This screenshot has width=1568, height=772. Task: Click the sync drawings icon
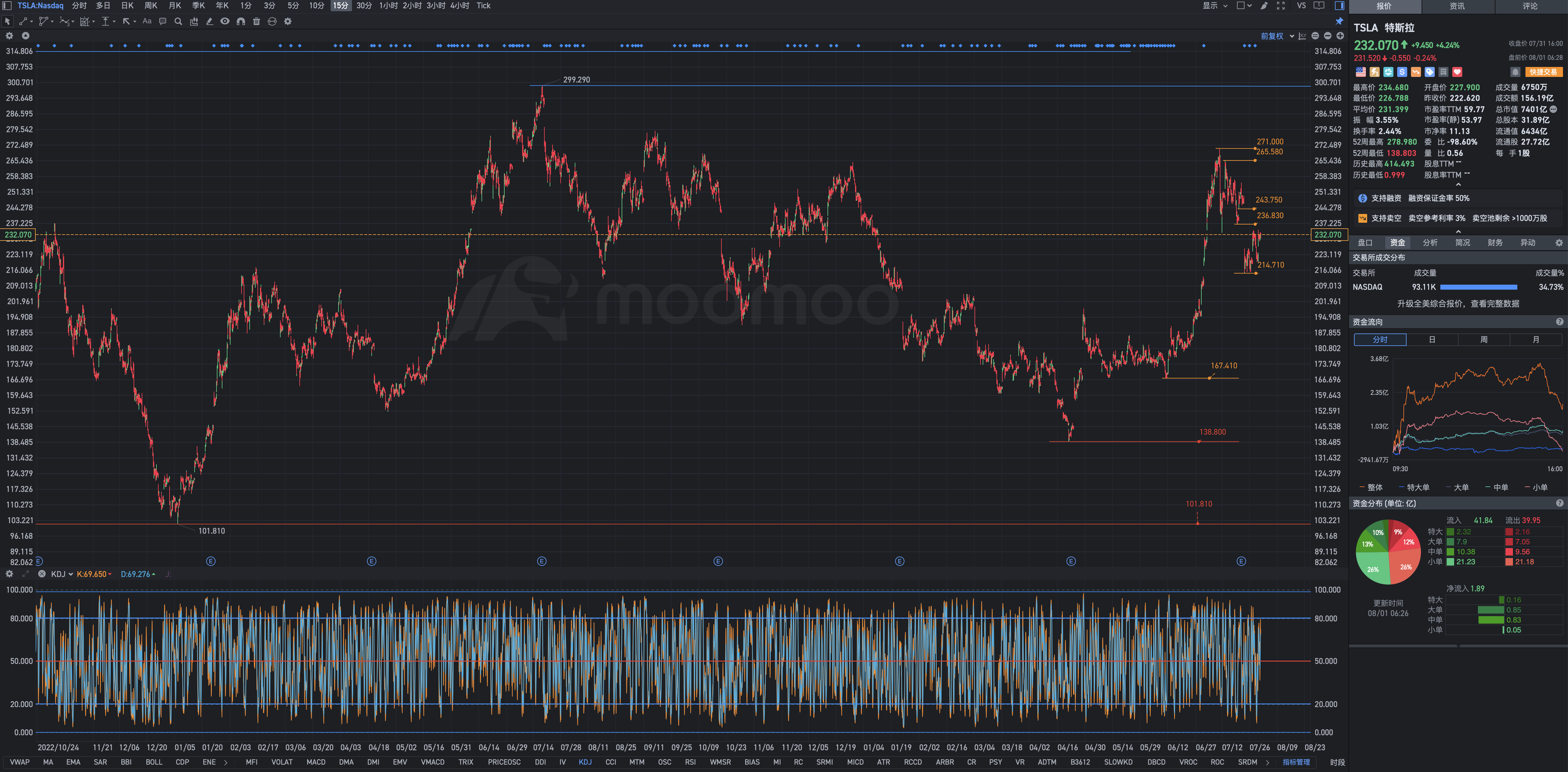[272, 21]
